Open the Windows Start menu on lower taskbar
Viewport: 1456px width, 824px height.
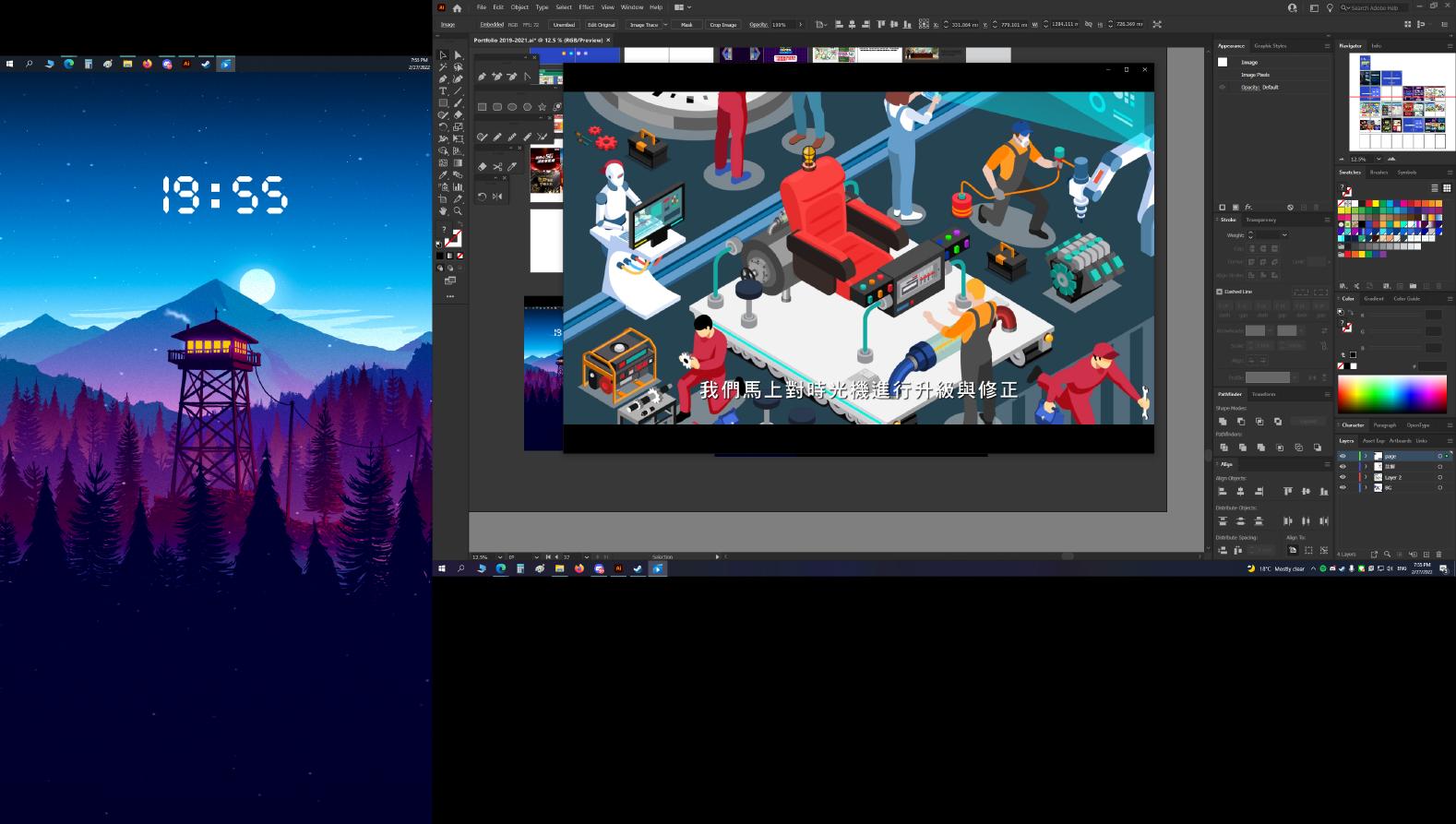(442, 568)
